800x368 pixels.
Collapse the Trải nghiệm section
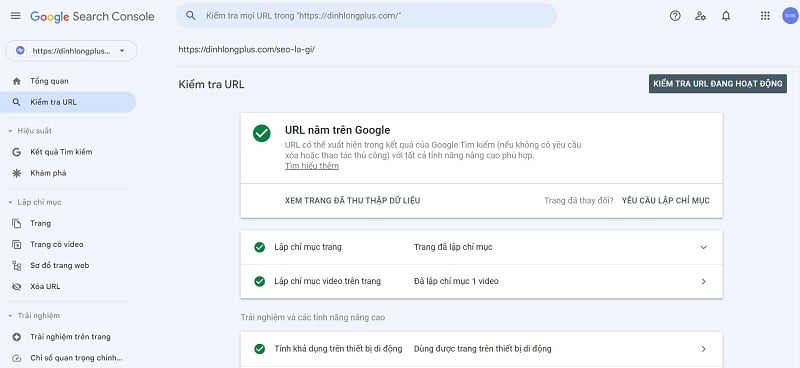pyautogui.click(x=10, y=316)
